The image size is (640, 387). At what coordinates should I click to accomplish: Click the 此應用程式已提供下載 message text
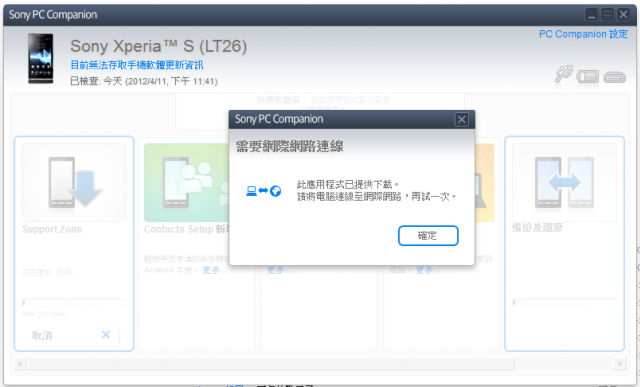pyautogui.click(x=348, y=184)
